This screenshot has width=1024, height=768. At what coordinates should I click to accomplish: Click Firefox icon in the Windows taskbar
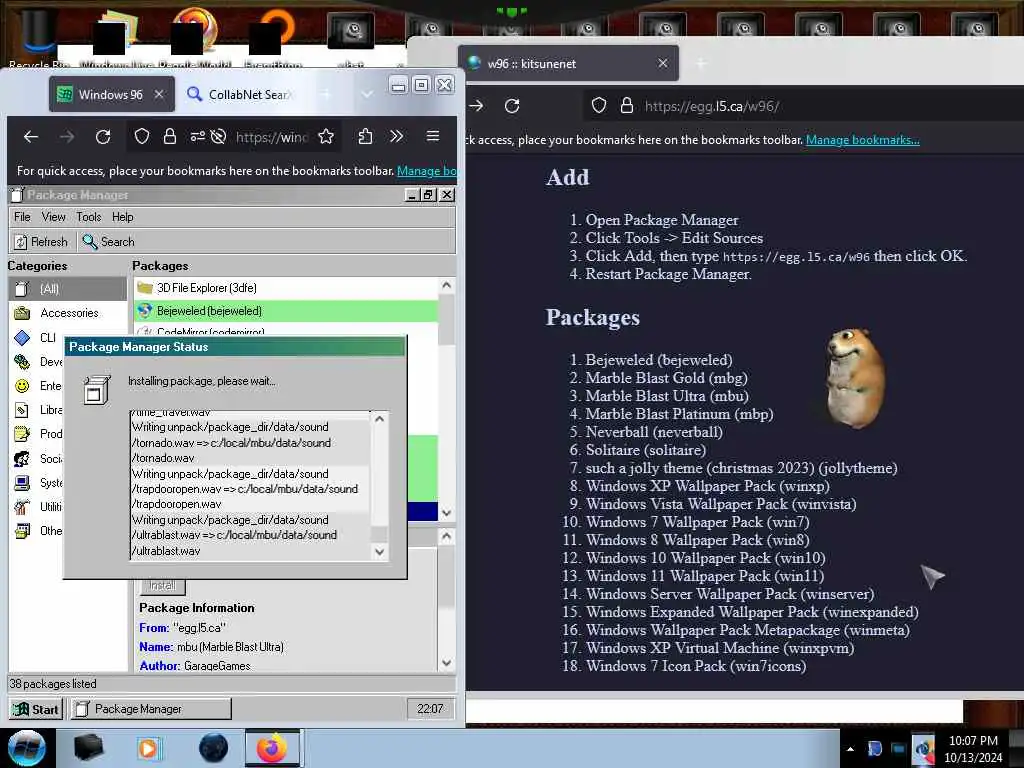pyautogui.click(x=272, y=748)
